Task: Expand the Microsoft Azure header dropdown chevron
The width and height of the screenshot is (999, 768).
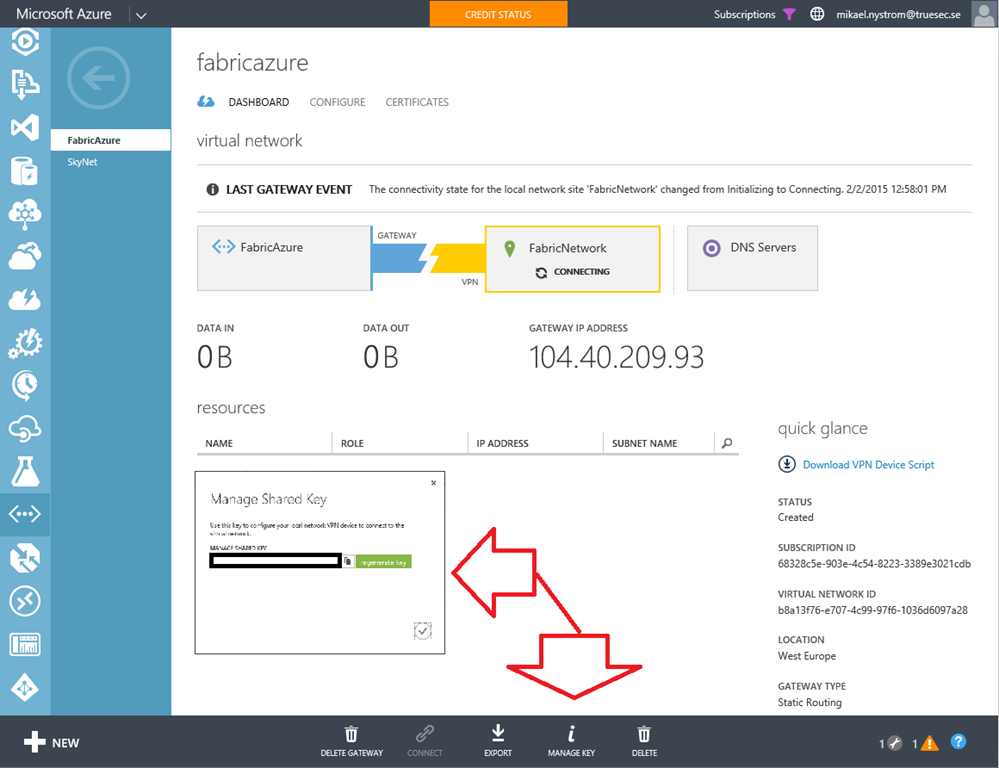Action: [x=140, y=15]
